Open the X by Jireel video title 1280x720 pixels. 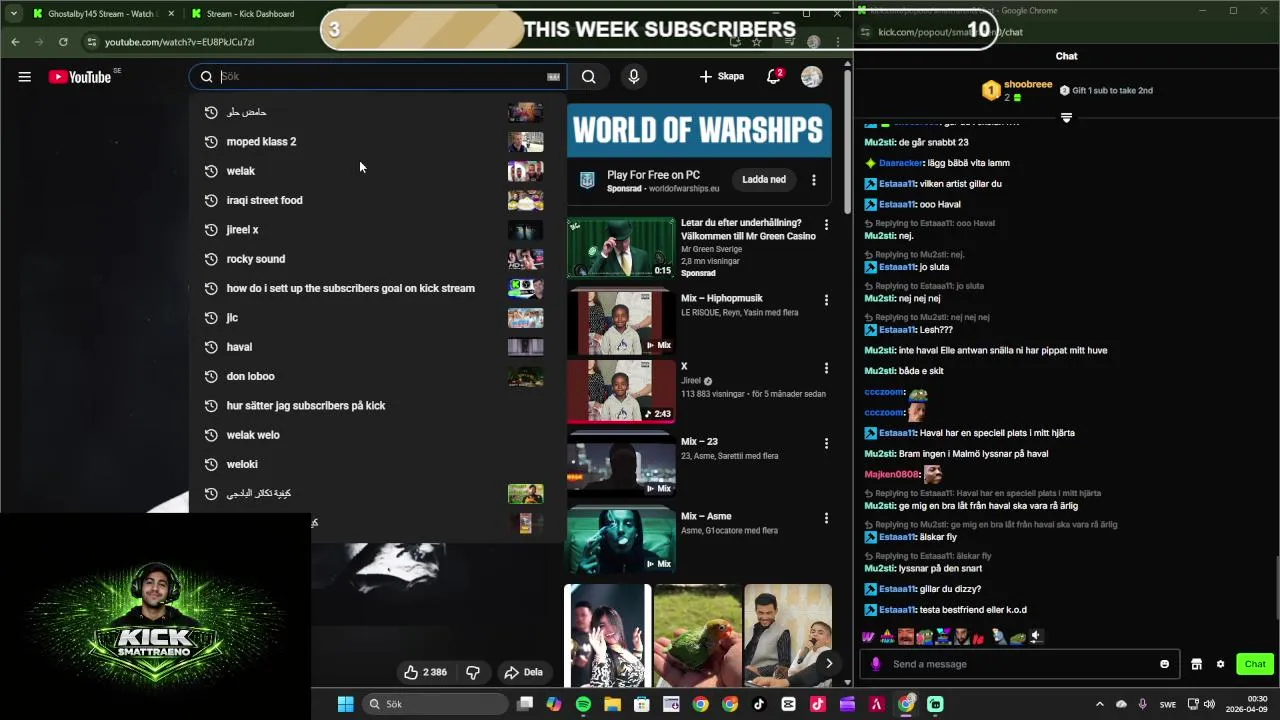click(x=684, y=367)
